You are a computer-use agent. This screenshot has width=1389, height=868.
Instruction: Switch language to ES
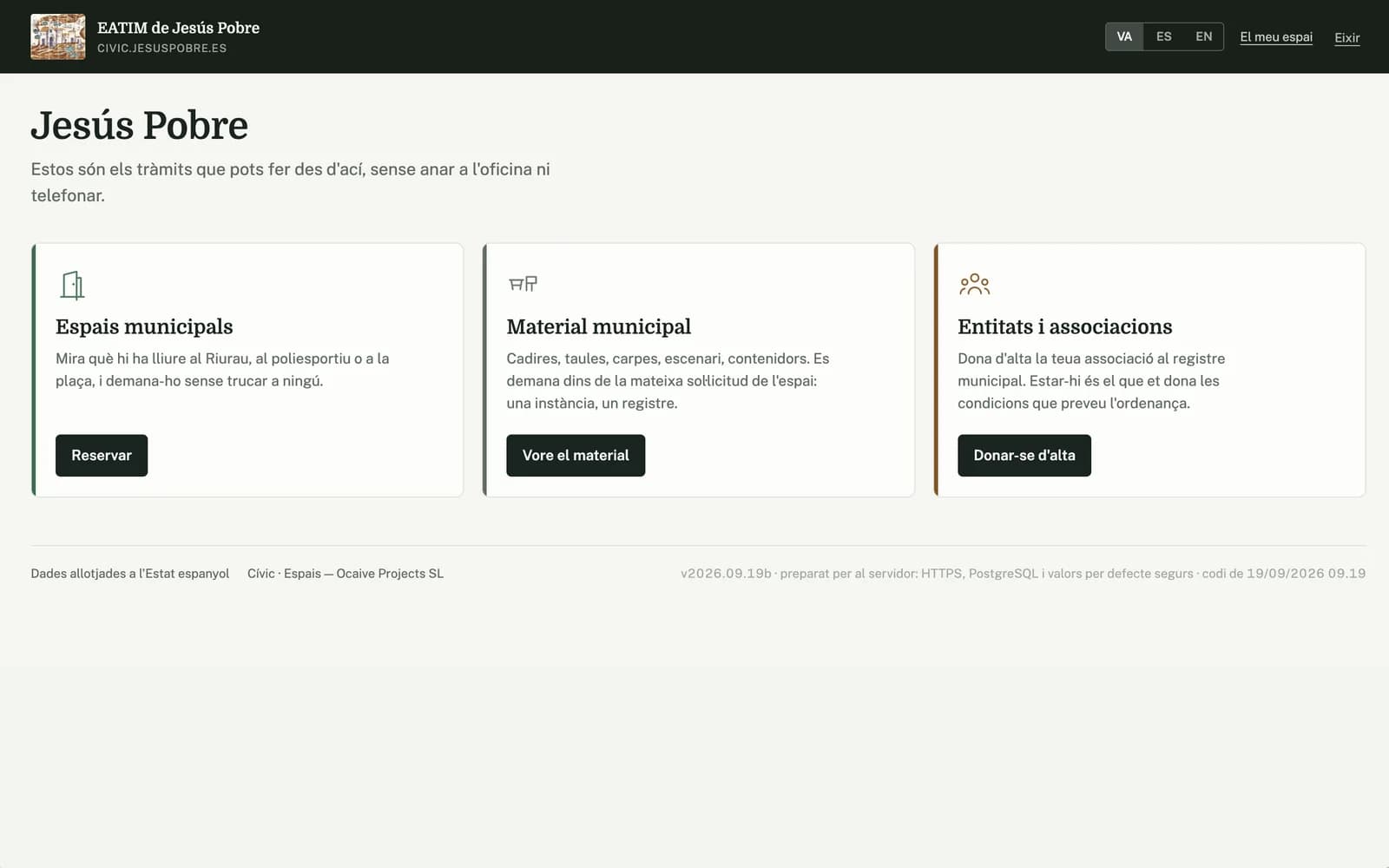[1164, 36]
